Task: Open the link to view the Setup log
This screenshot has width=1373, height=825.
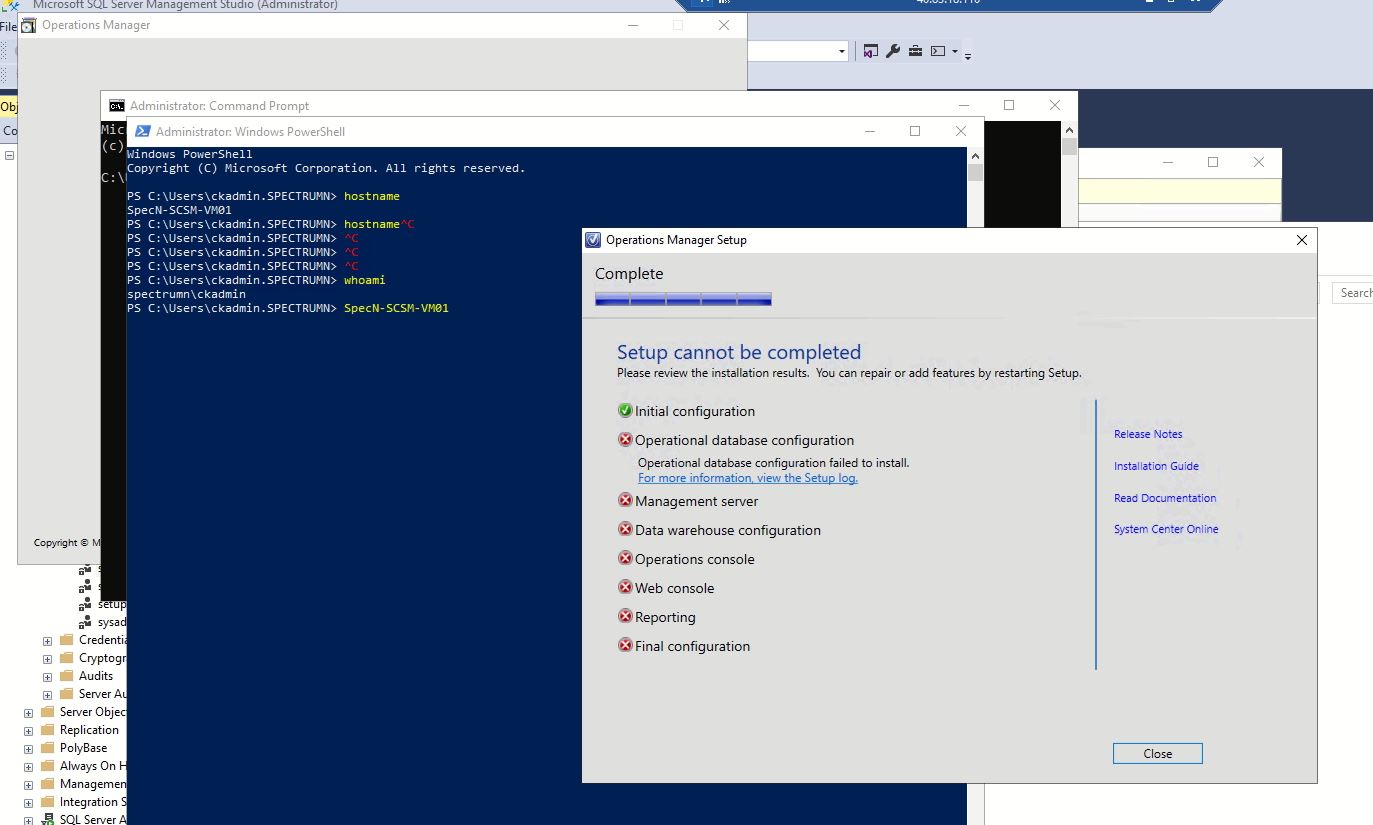Action: (747, 478)
